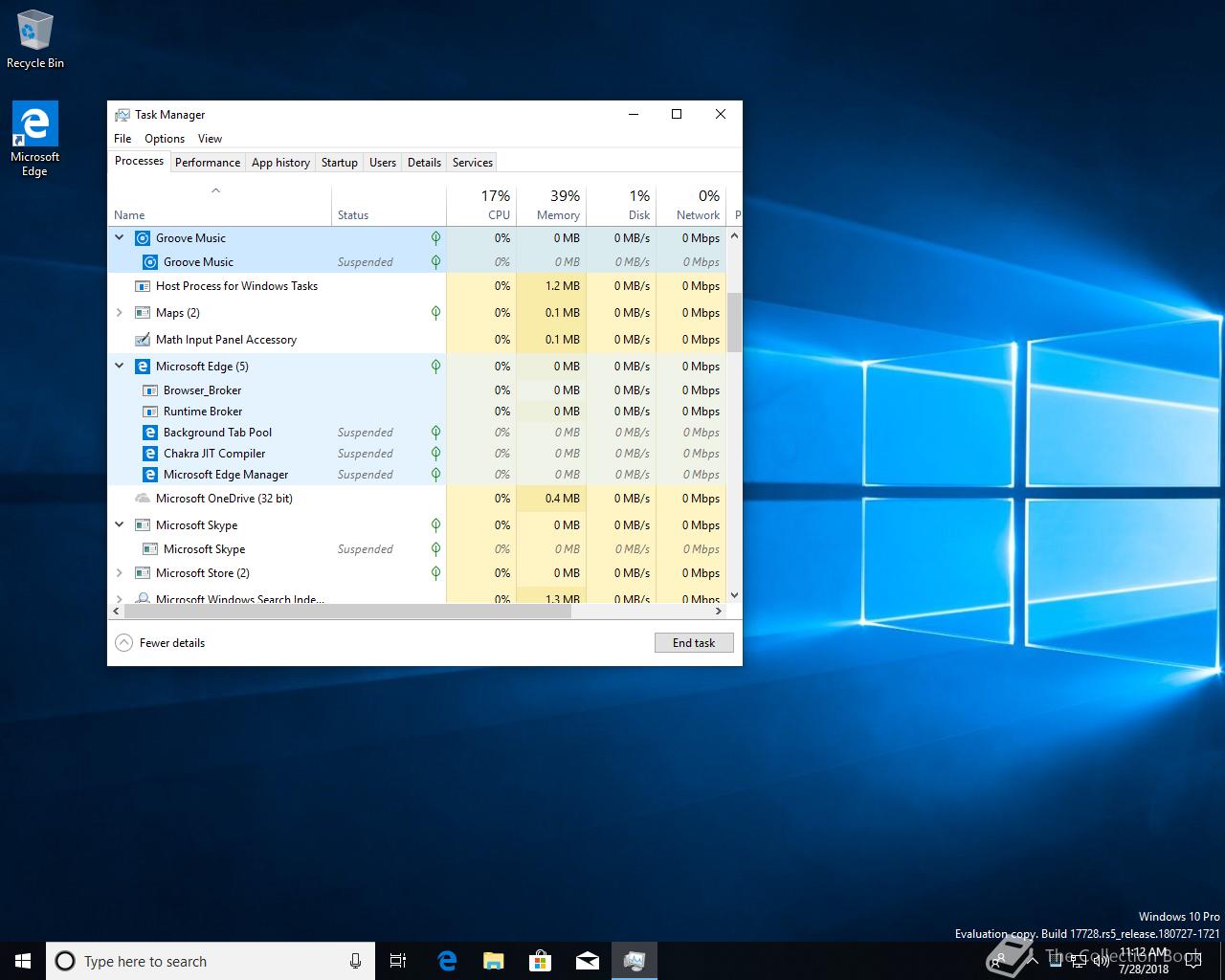Screen dimensions: 1225x980
Task: Click the Runtime Broker process icon
Action: point(150,412)
